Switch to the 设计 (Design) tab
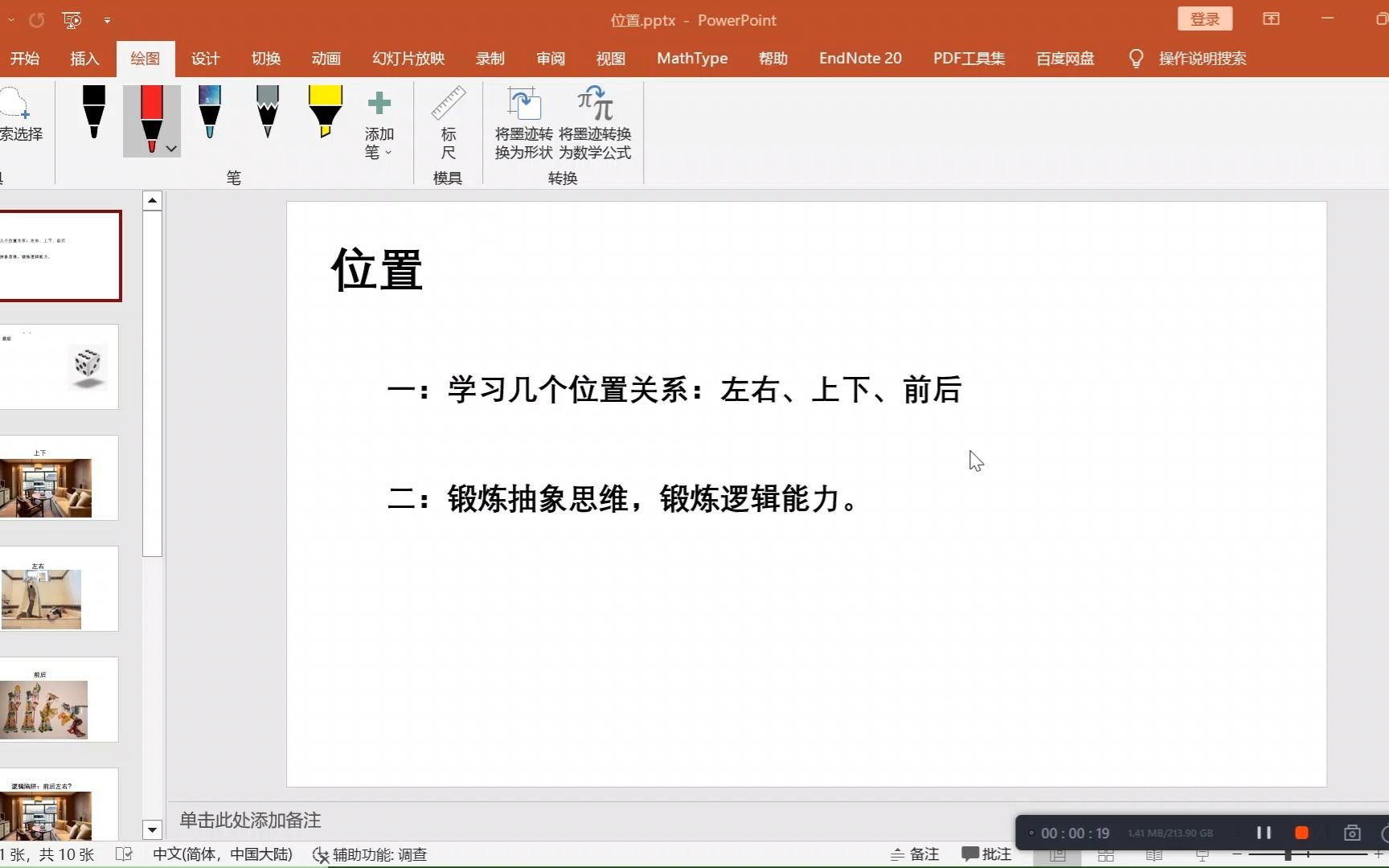 tap(205, 58)
